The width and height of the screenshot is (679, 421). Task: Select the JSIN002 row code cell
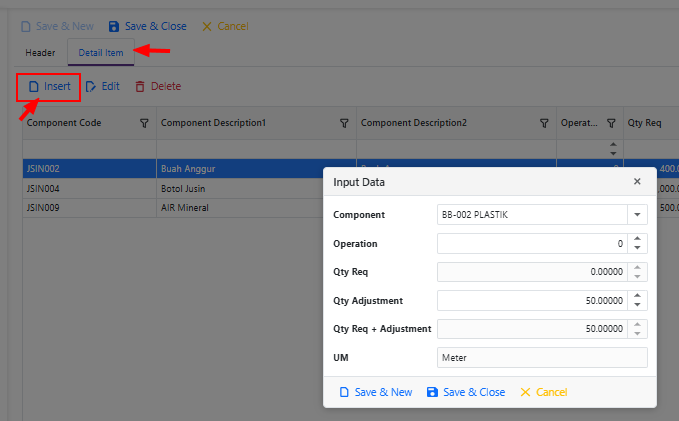pyautogui.click(x=90, y=168)
